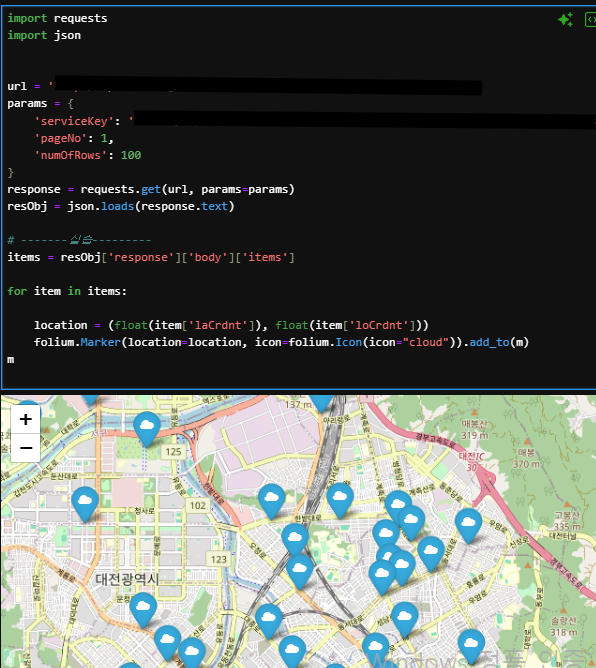Click the 'pageNo' value 1

pos(104,138)
